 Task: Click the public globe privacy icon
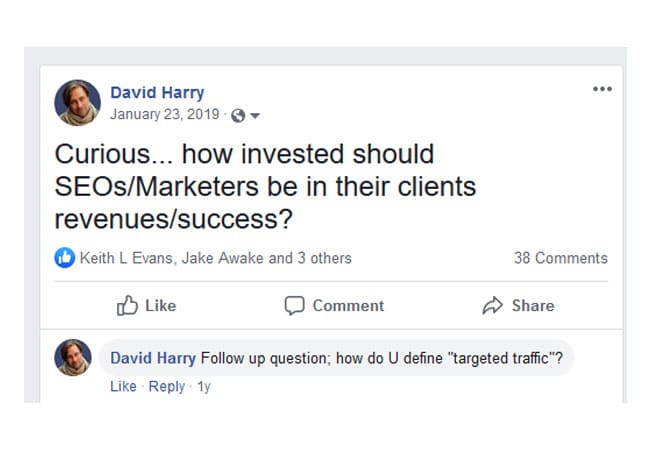238,115
